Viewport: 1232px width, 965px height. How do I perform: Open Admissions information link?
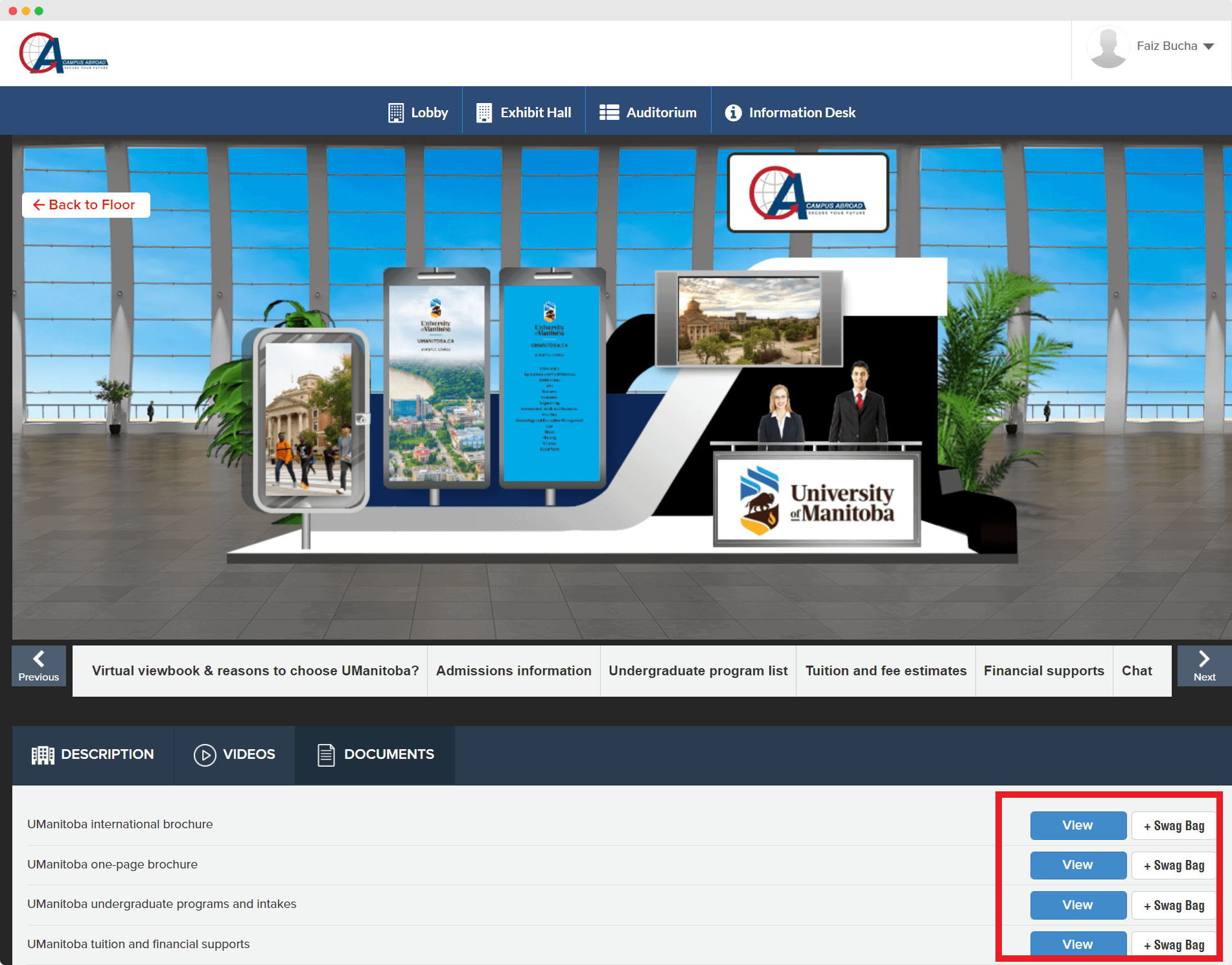pos(514,671)
